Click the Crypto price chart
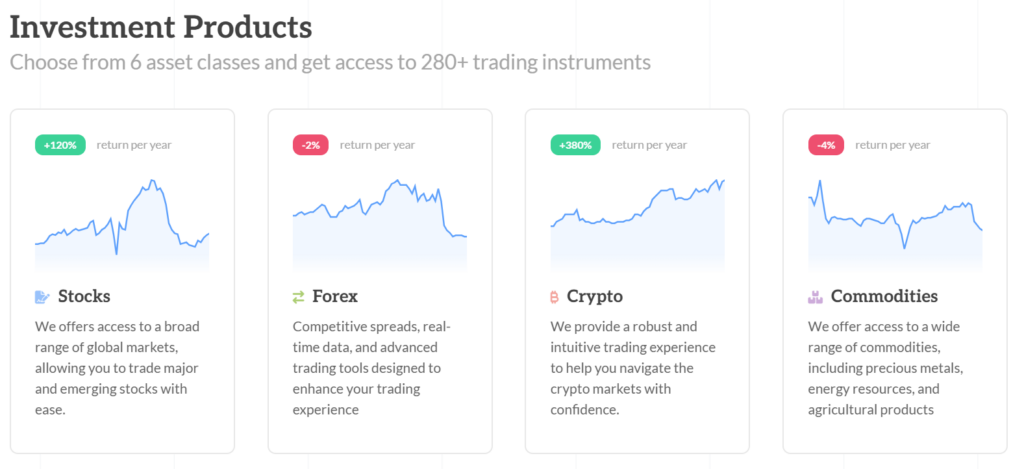Screen dimensions: 1024x469 [637, 225]
